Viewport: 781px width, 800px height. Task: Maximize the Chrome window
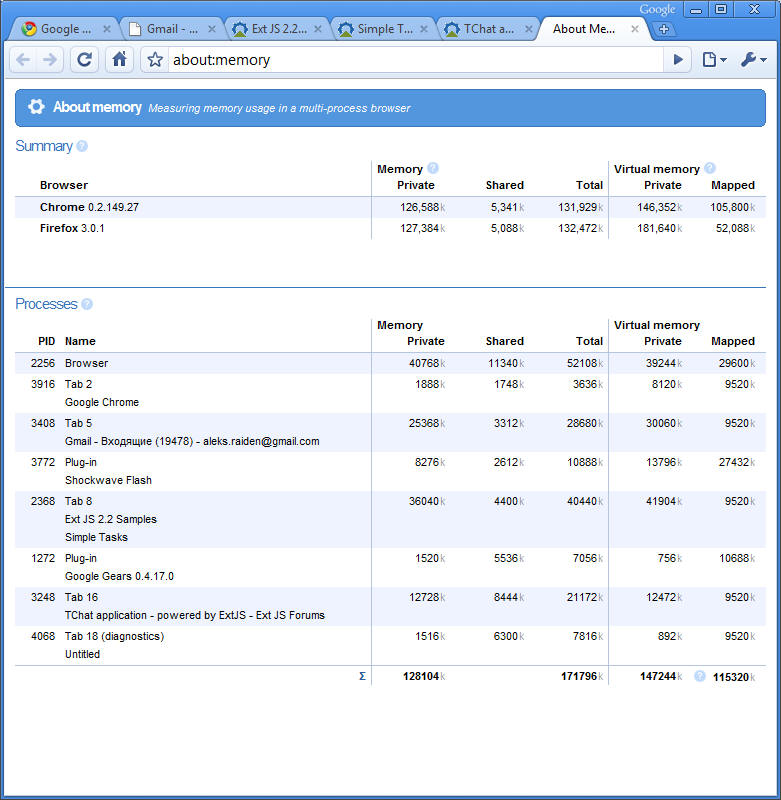pos(721,10)
